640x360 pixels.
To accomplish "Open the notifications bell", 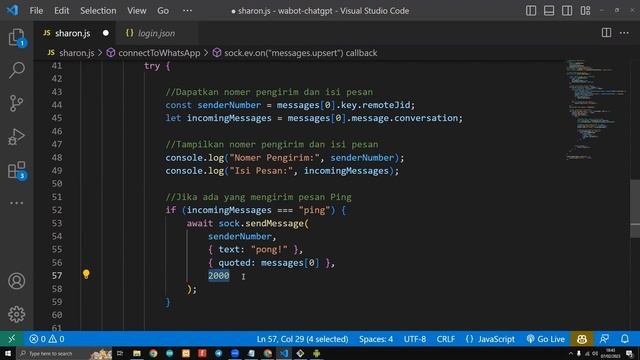I will click(x=625, y=339).
